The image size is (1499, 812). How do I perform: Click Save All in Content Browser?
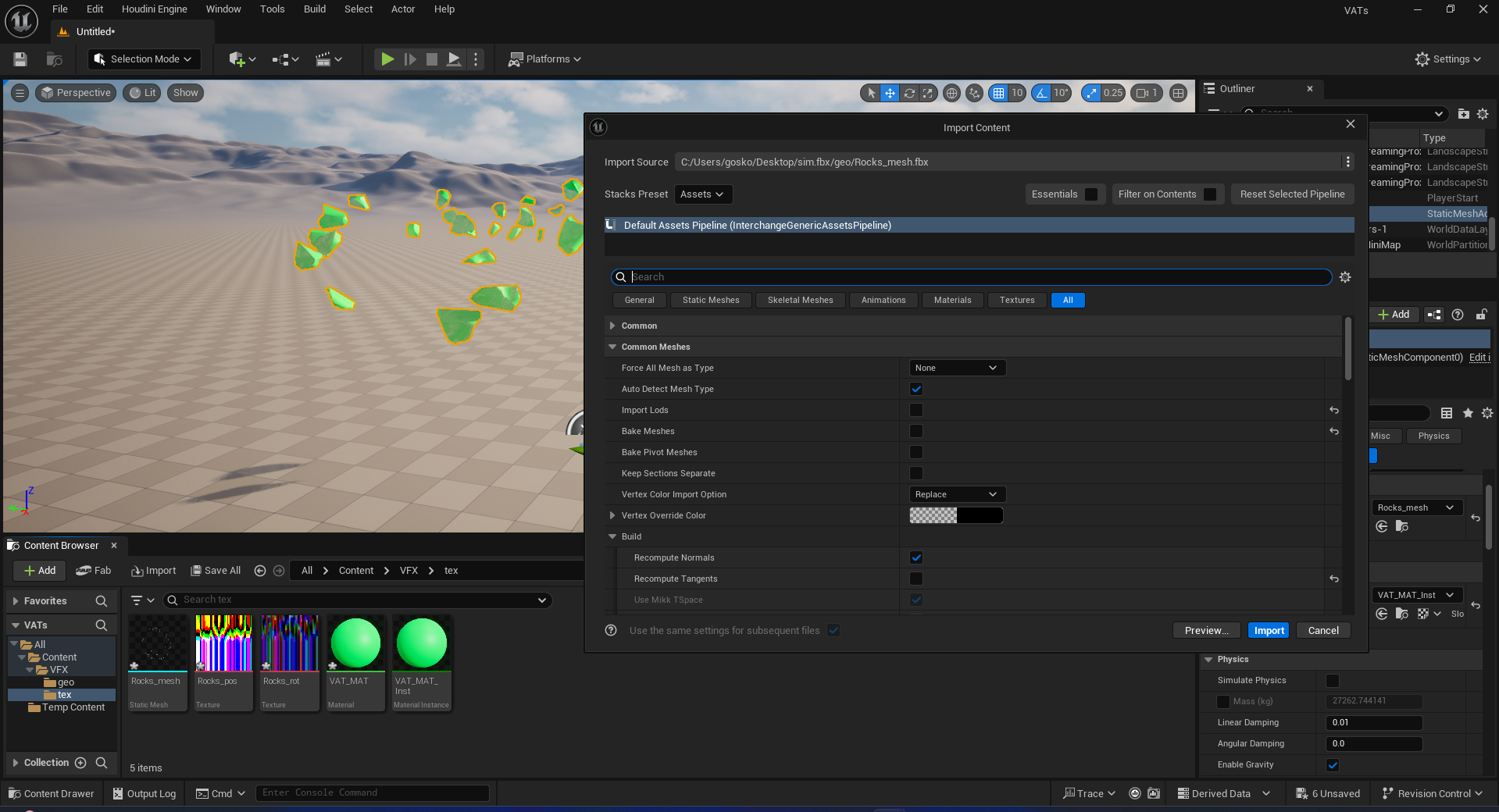(216, 571)
